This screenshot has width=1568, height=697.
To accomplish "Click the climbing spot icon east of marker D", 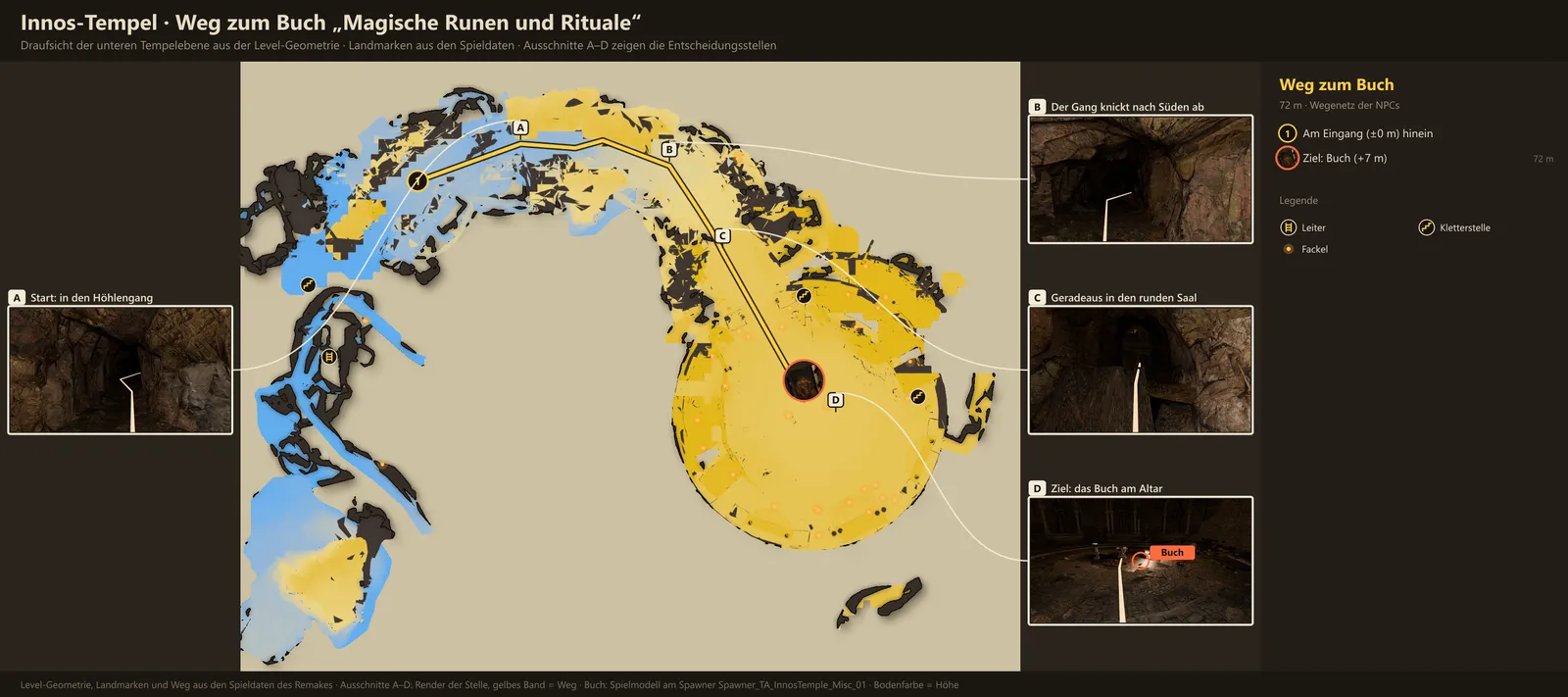I will pyautogui.click(x=918, y=396).
